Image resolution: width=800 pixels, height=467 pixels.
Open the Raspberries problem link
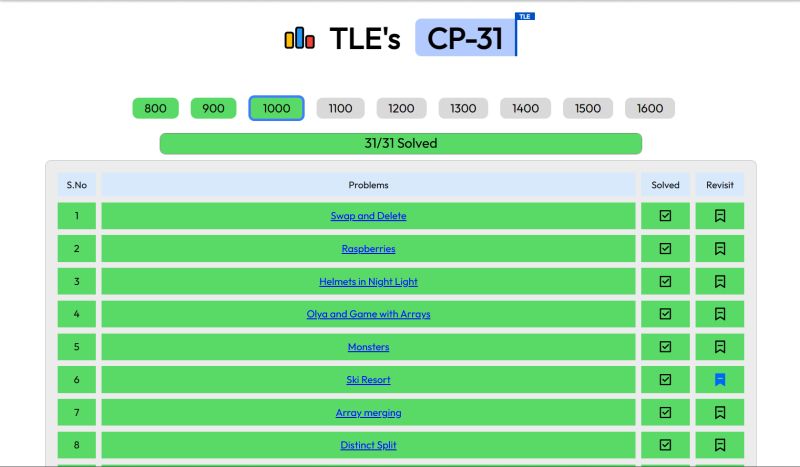368,249
